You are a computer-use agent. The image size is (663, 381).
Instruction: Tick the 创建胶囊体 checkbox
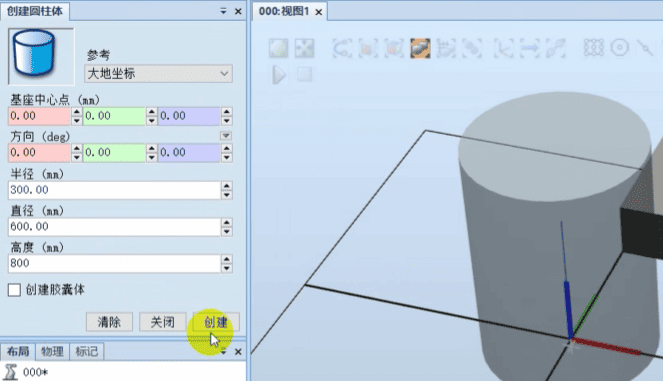point(14,290)
